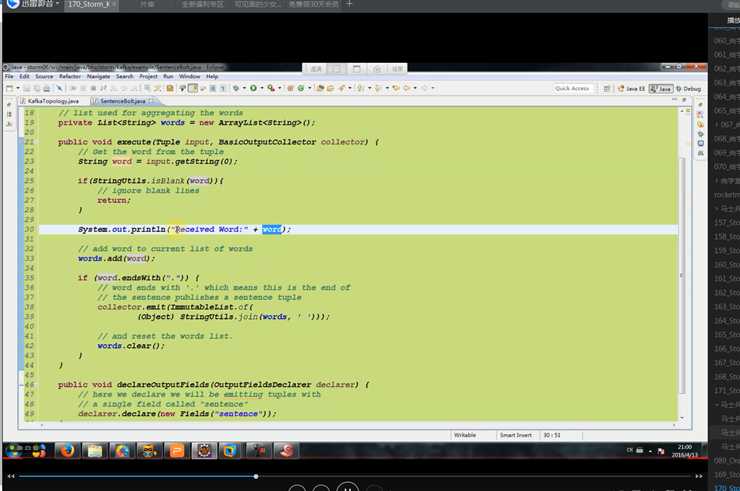Image resolution: width=740 pixels, height=491 pixels.
Task: Click the Quick Access search field
Action: [572, 88]
